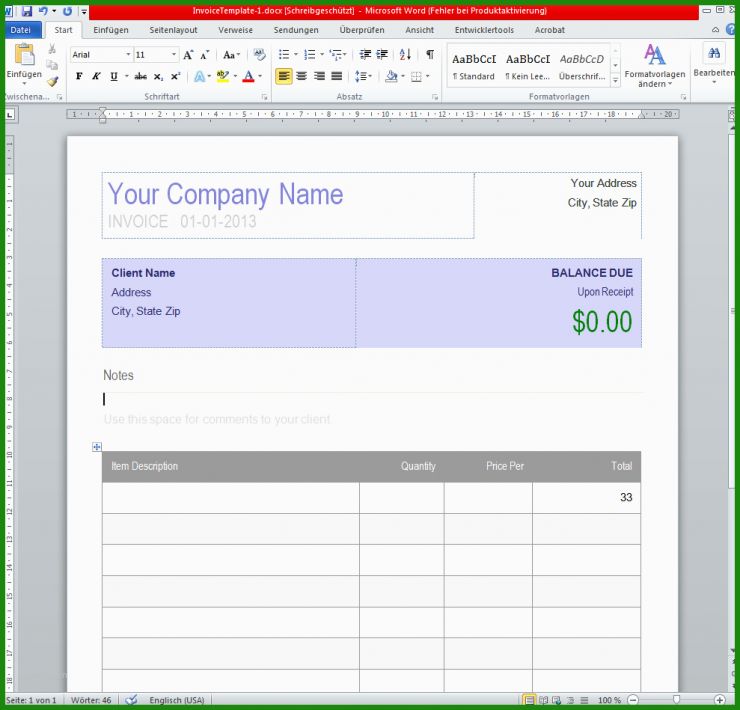Apply red font color button
The width and height of the screenshot is (740, 710).
248,76
